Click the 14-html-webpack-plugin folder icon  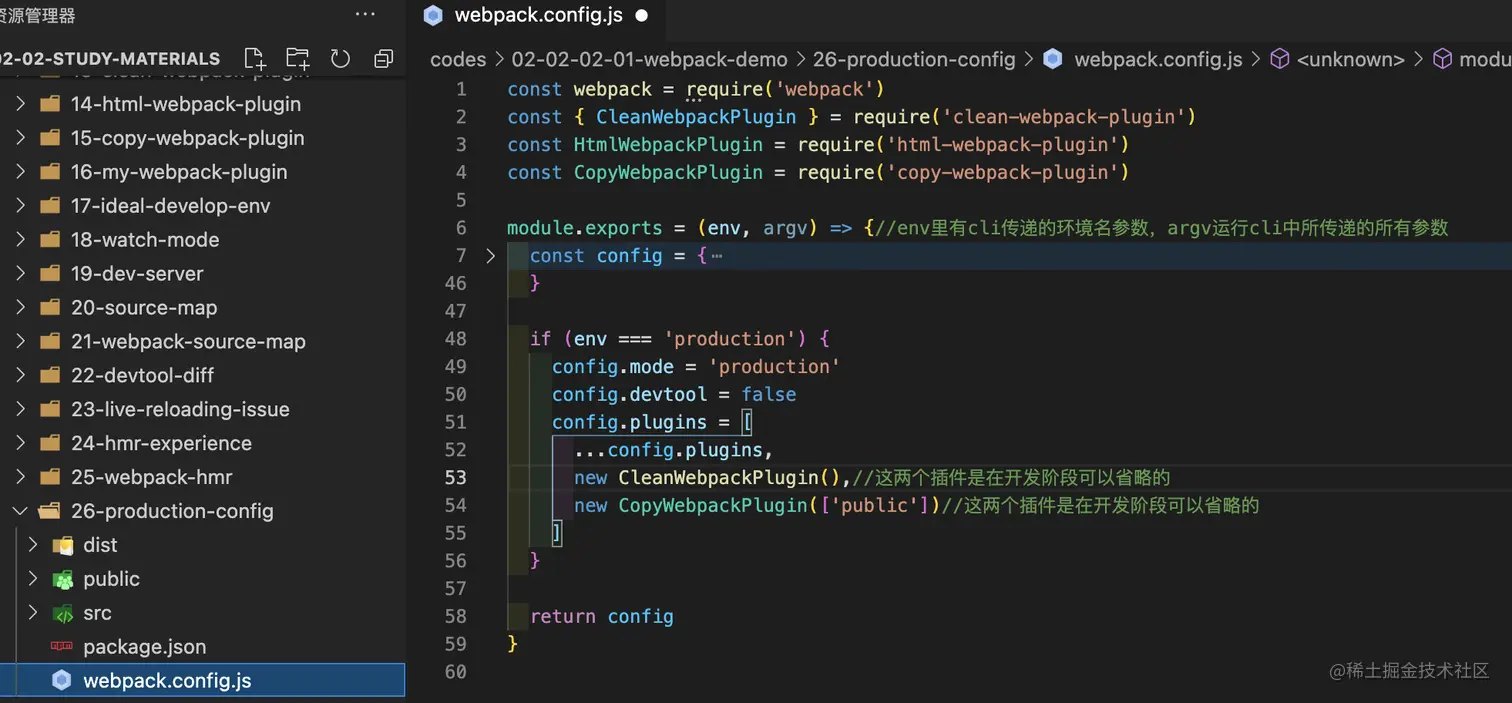coord(50,104)
